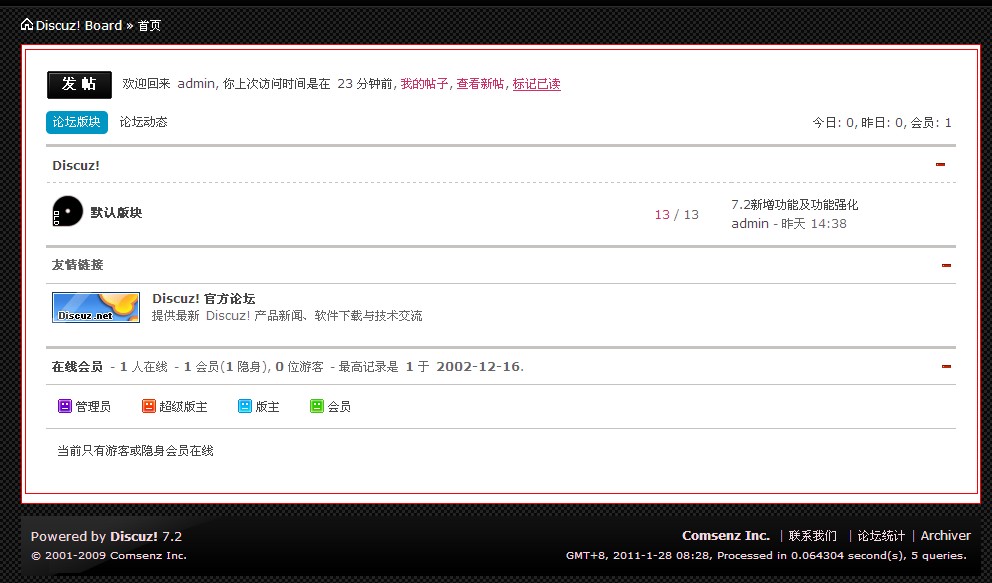992x583 pixels.
Task: Click the blue 版主 legend icon
Action: pos(245,406)
